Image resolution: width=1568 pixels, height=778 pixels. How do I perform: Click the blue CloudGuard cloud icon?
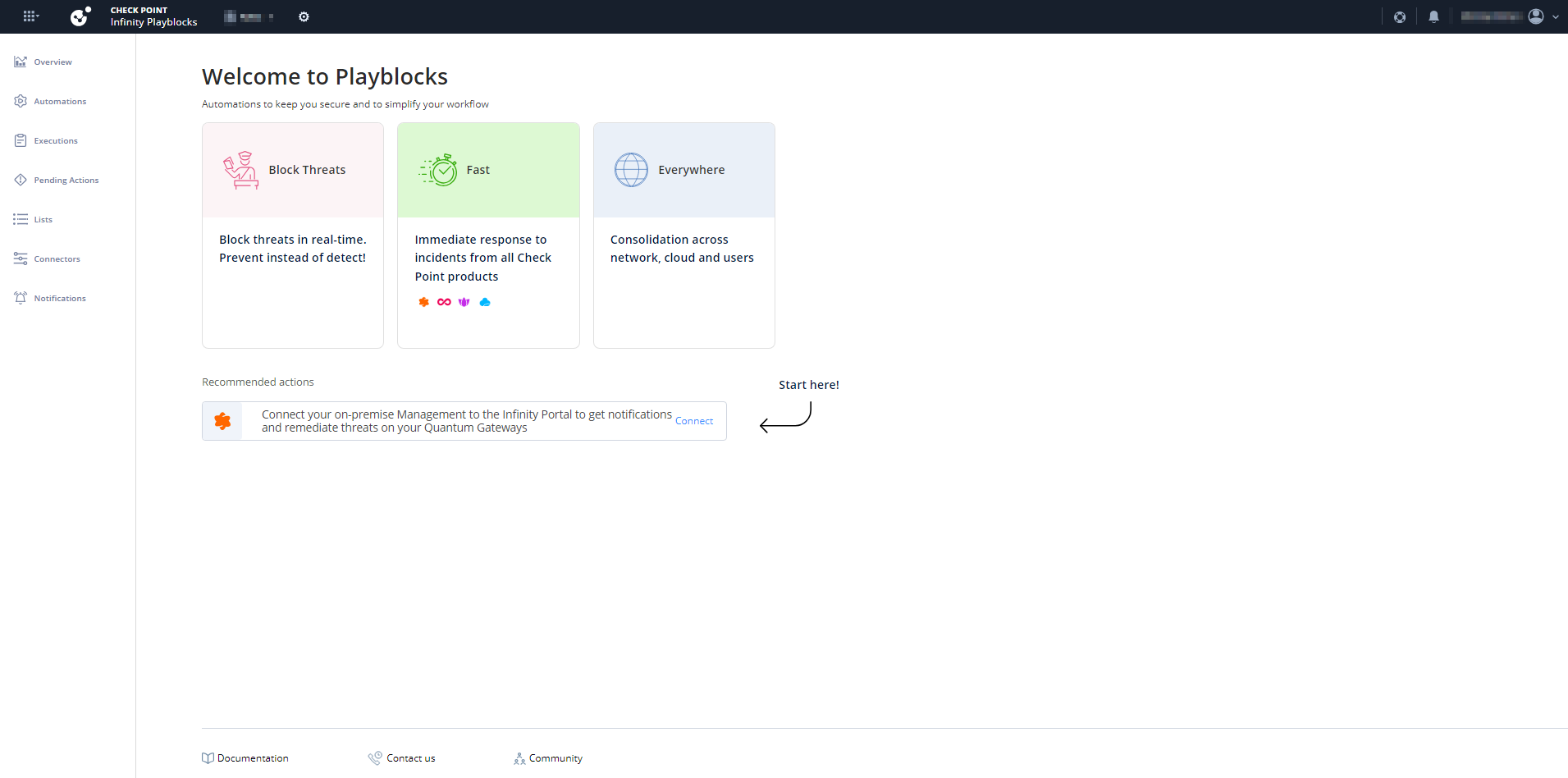click(485, 302)
